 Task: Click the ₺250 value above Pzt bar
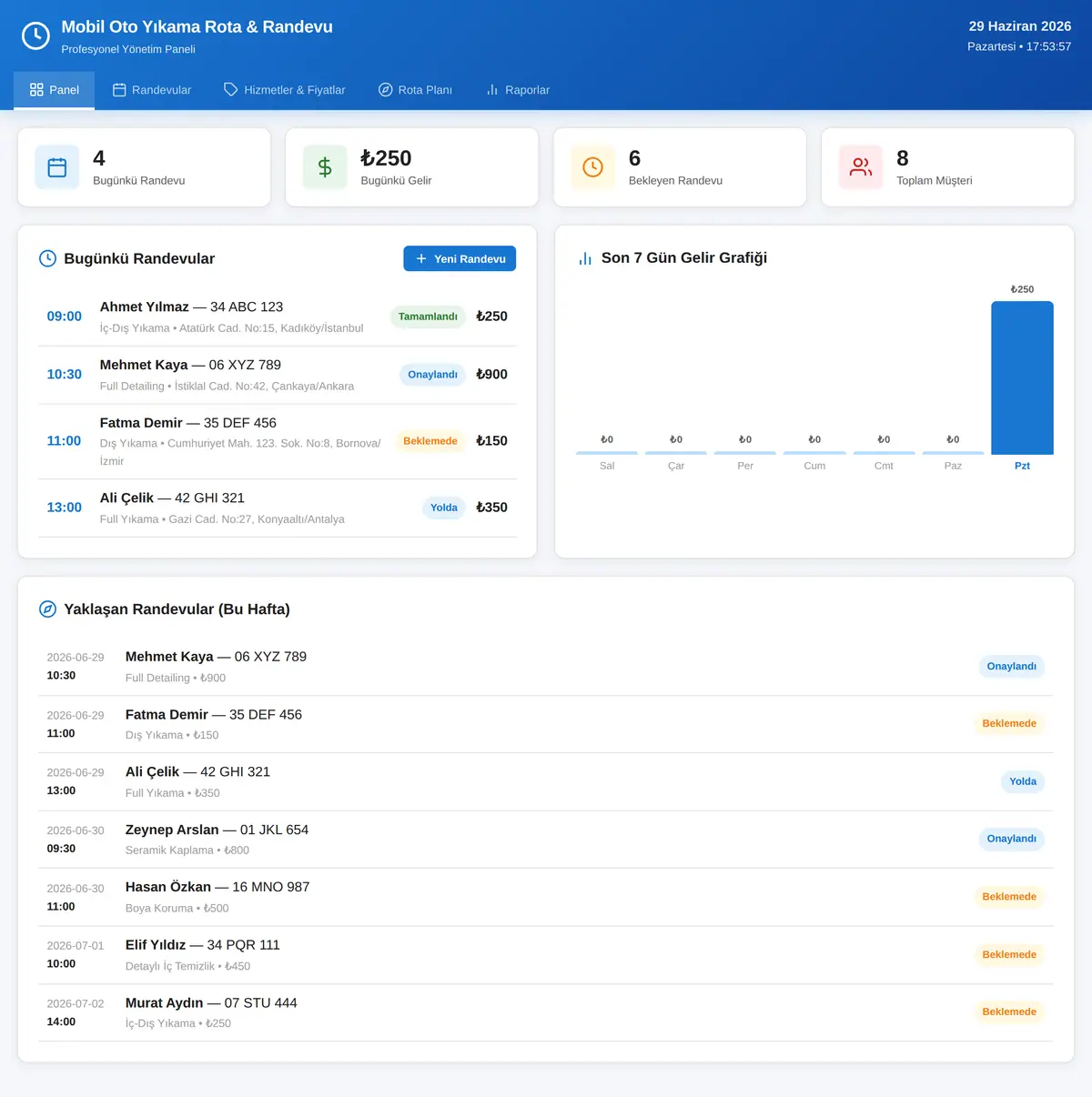point(1022,289)
